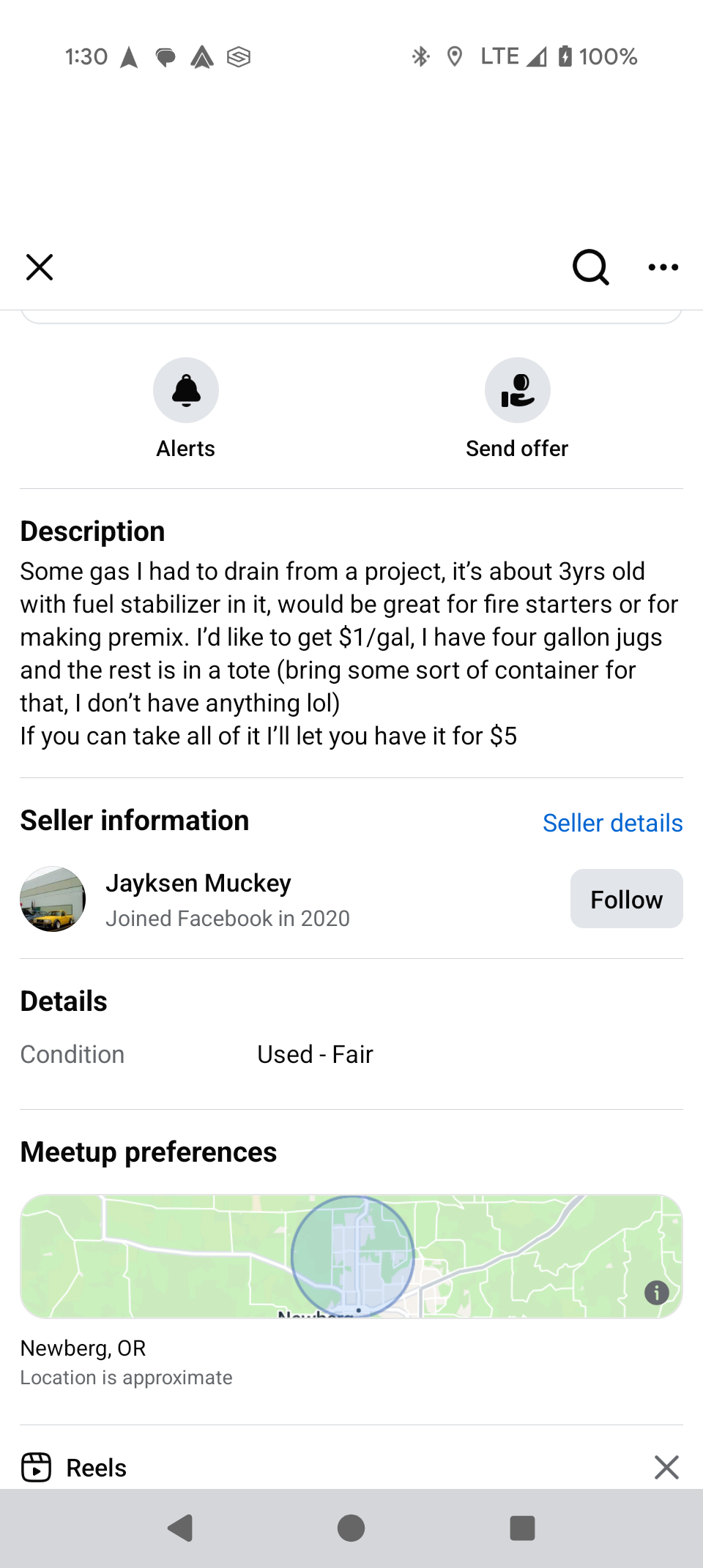Viewport: 703px width, 1568px height.
Task: Tap the Send offer icon
Action: [x=518, y=390]
